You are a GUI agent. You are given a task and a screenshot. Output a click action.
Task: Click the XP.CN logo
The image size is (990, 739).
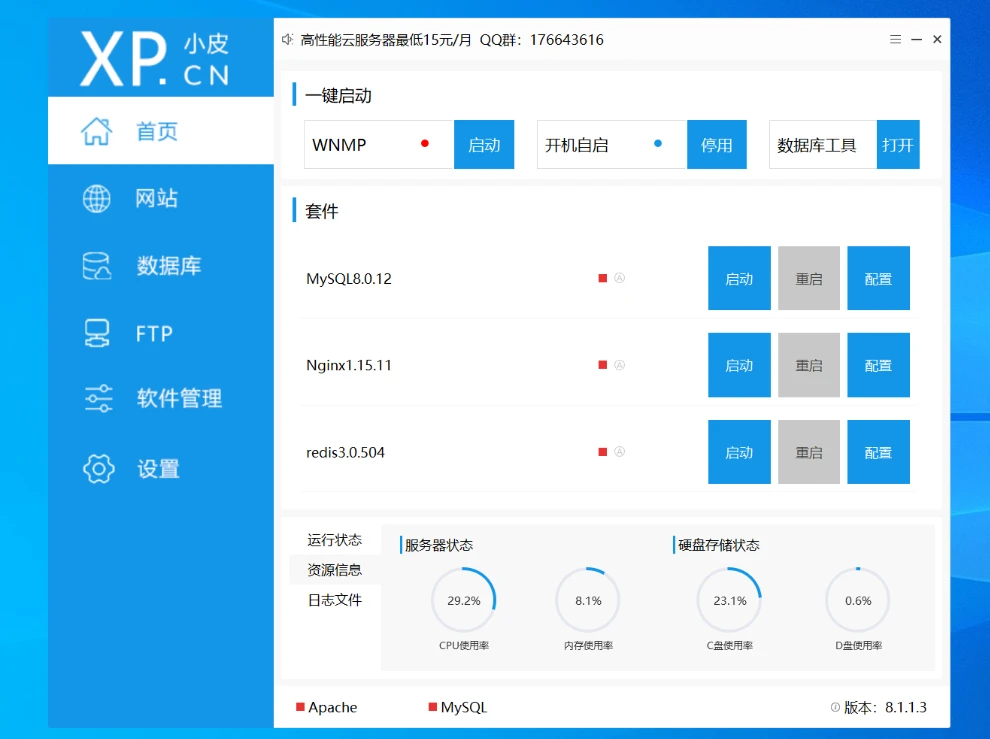pyautogui.click(x=155, y=59)
